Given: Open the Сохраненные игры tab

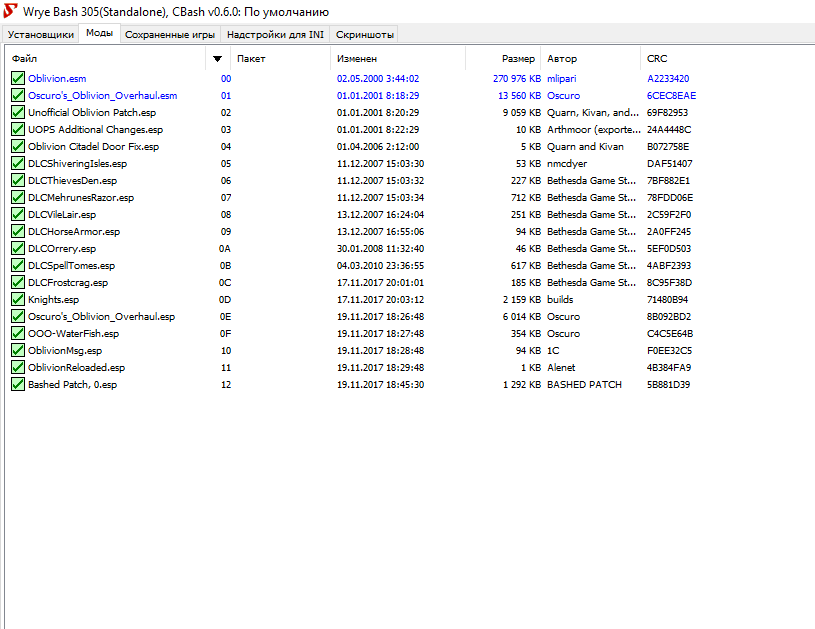Looking at the screenshot, I should pyautogui.click(x=170, y=34).
